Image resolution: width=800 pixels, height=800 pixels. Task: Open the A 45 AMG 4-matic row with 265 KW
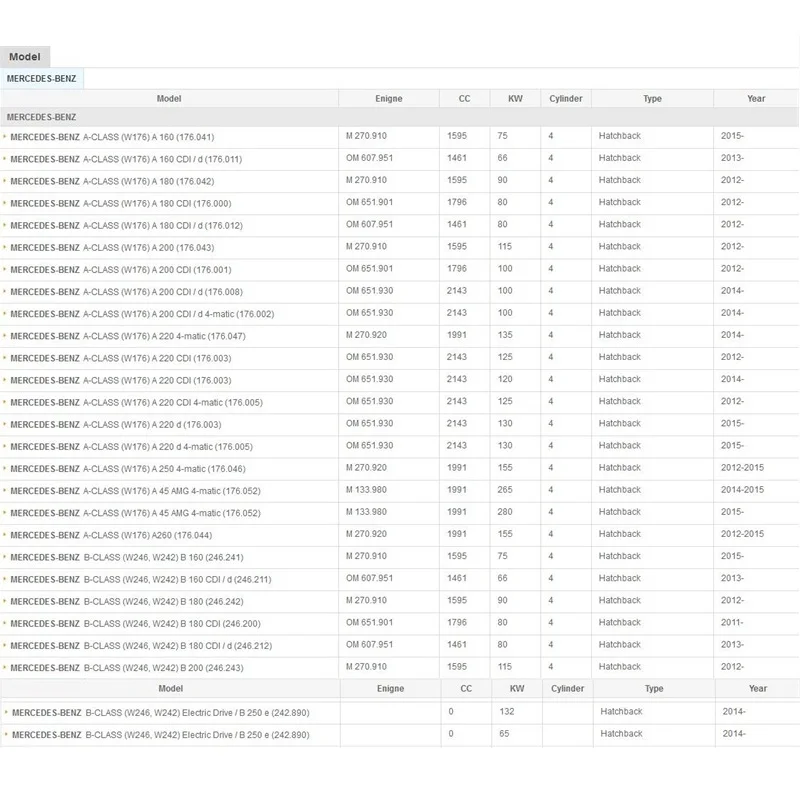pyautogui.click(x=135, y=491)
